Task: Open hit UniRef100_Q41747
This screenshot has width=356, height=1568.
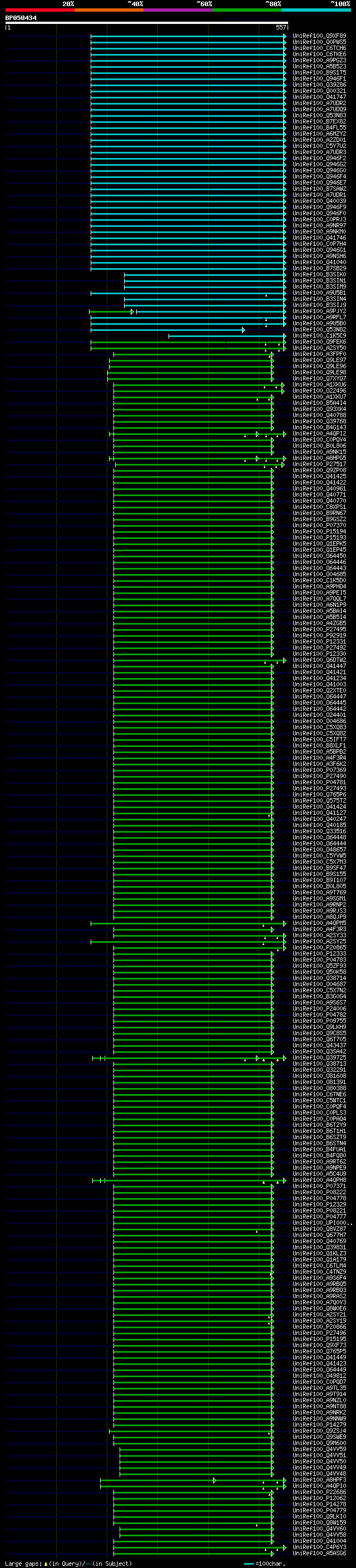Action: (x=319, y=97)
